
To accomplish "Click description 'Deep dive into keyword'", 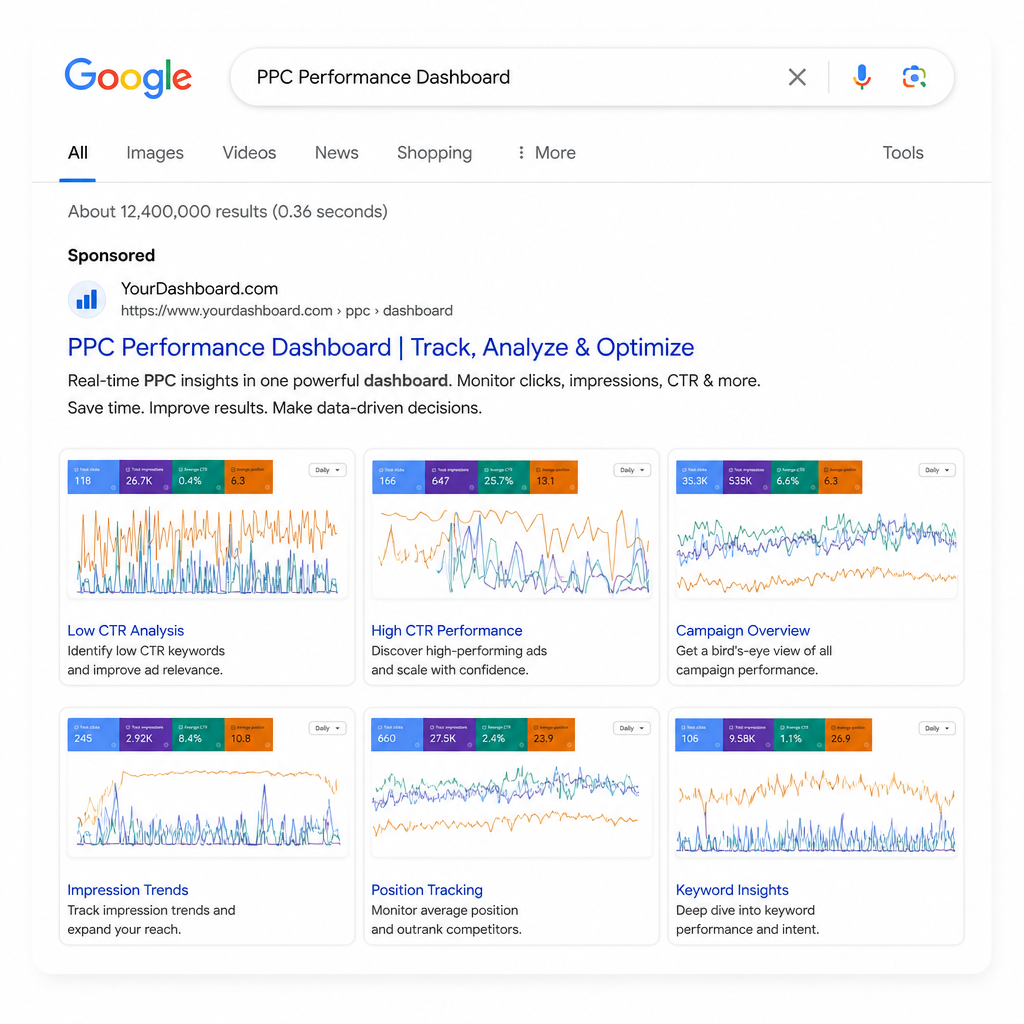I will click(x=745, y=910).
